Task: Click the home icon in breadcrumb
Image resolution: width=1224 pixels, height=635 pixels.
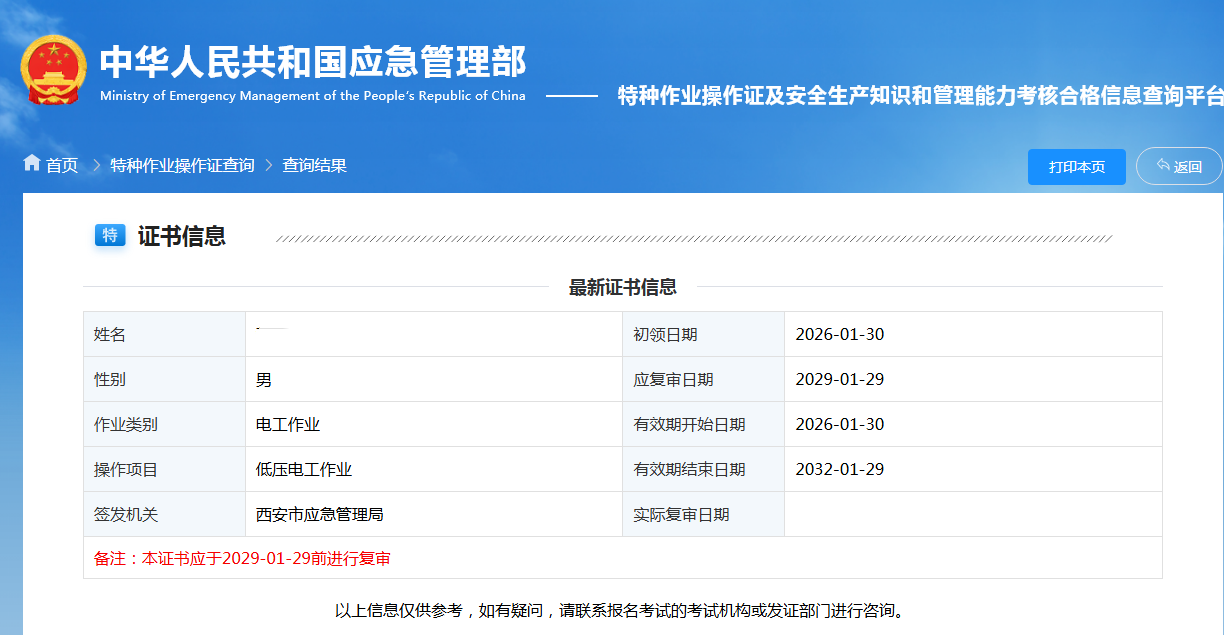Action: (32, 164)
